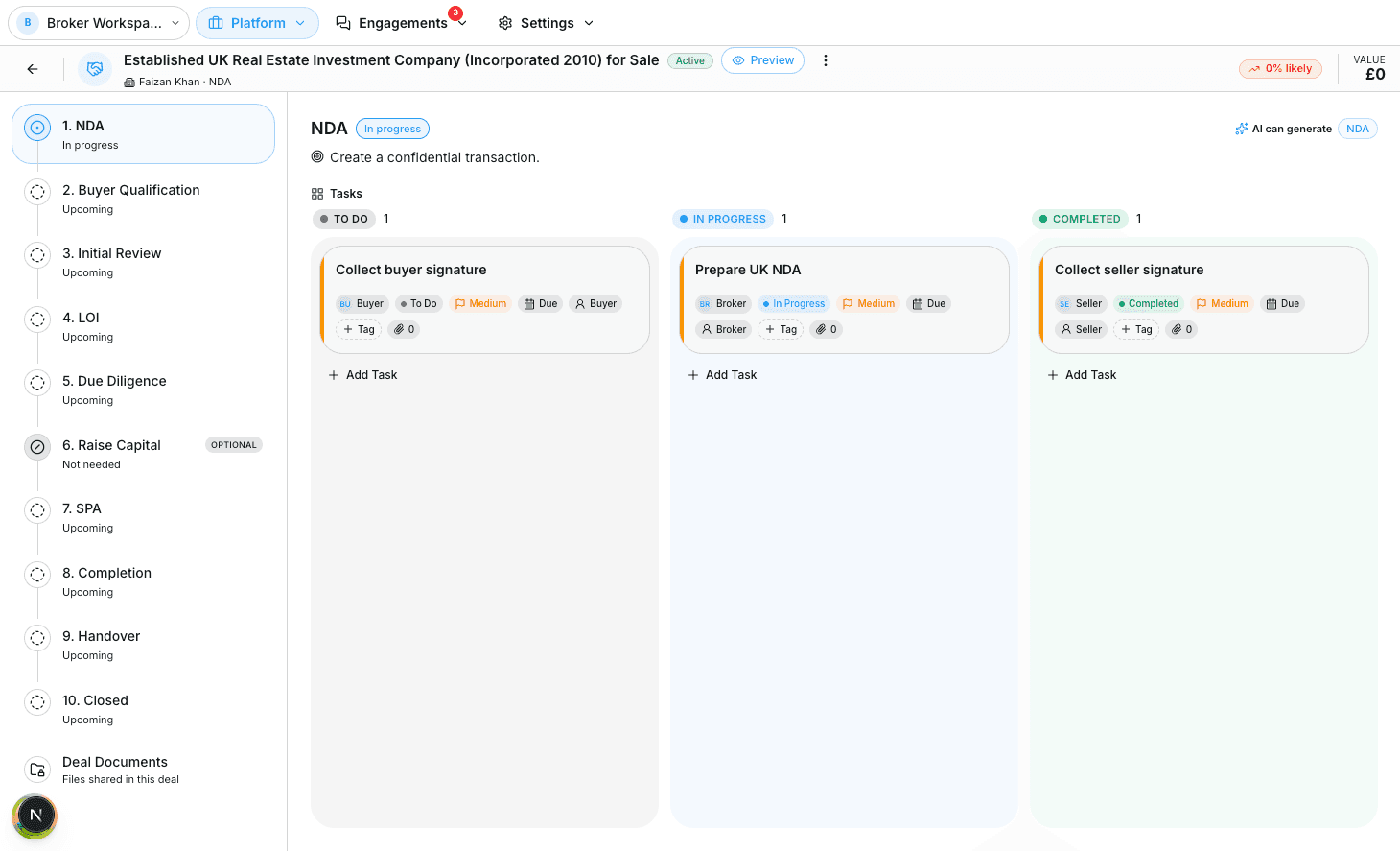This screenshot has height=851, width=1400.
Task: Open the Broker Workspace switcher dropdown
Action: coord(99,23)
